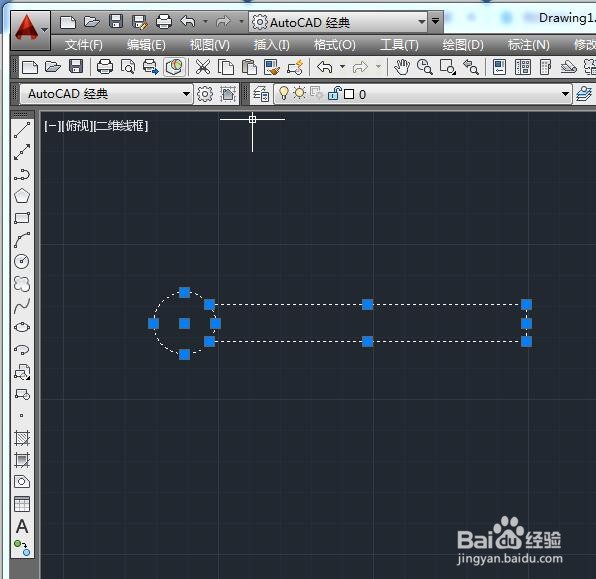The width and height of the screenshot is (596, 579).
Task: Toggle layer 0 lock padlock icon
Action: [x=334, y=93]
